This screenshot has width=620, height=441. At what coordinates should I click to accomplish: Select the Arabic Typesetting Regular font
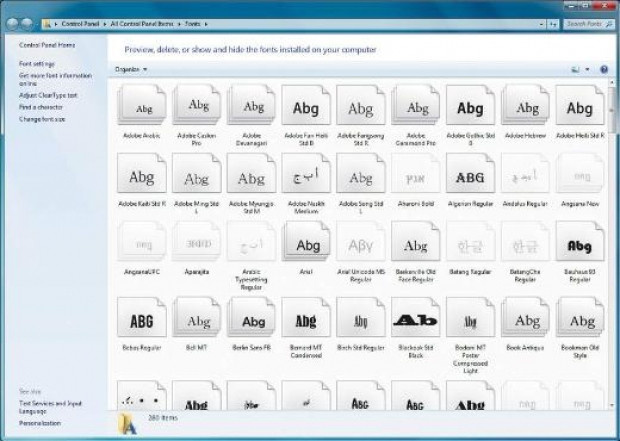tap(251, 241)
